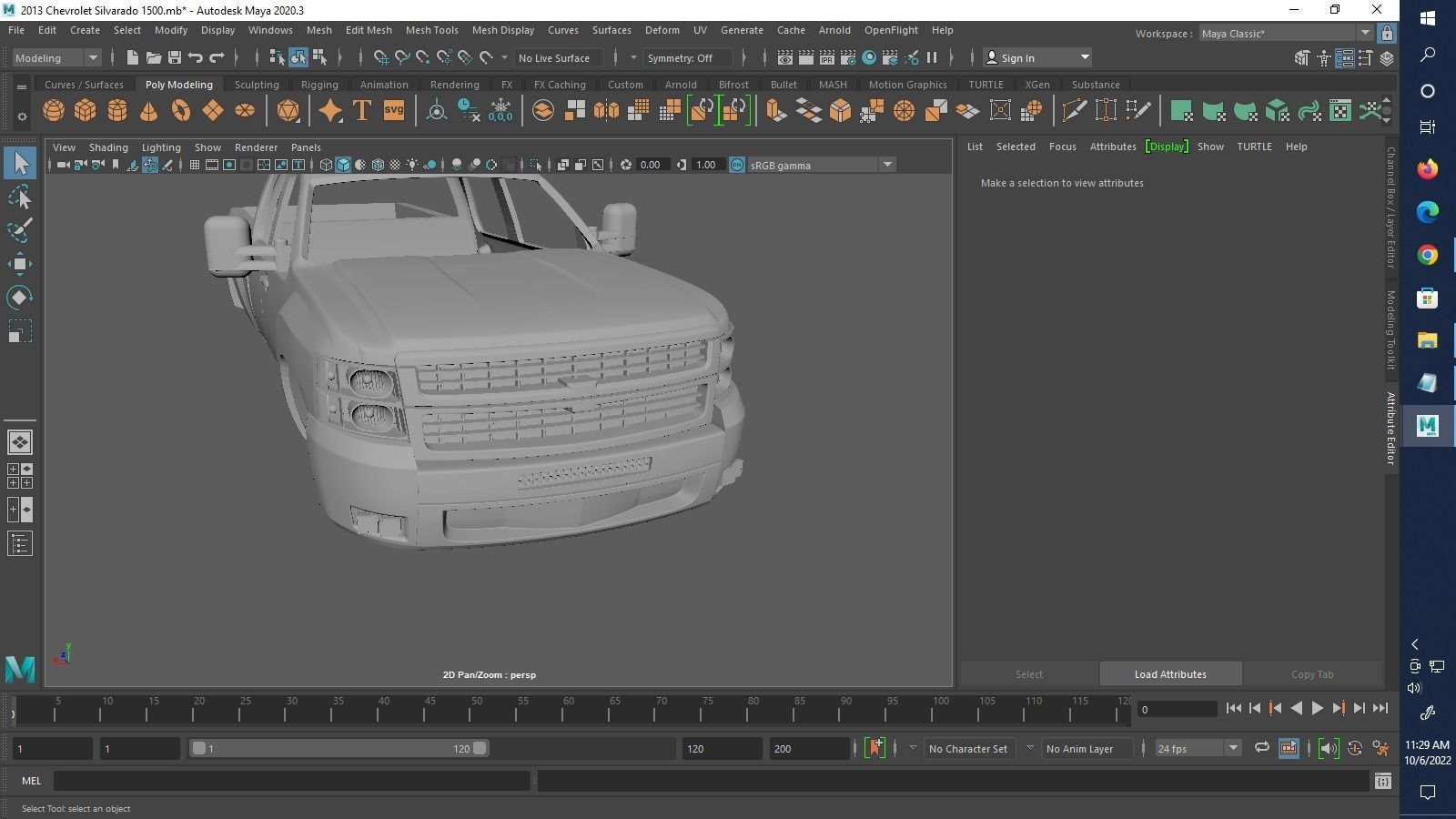The width and height of the screenshot is (1456, 819).
Task: Switch to the Rigging shelf tab
Action: click(319, 85)
